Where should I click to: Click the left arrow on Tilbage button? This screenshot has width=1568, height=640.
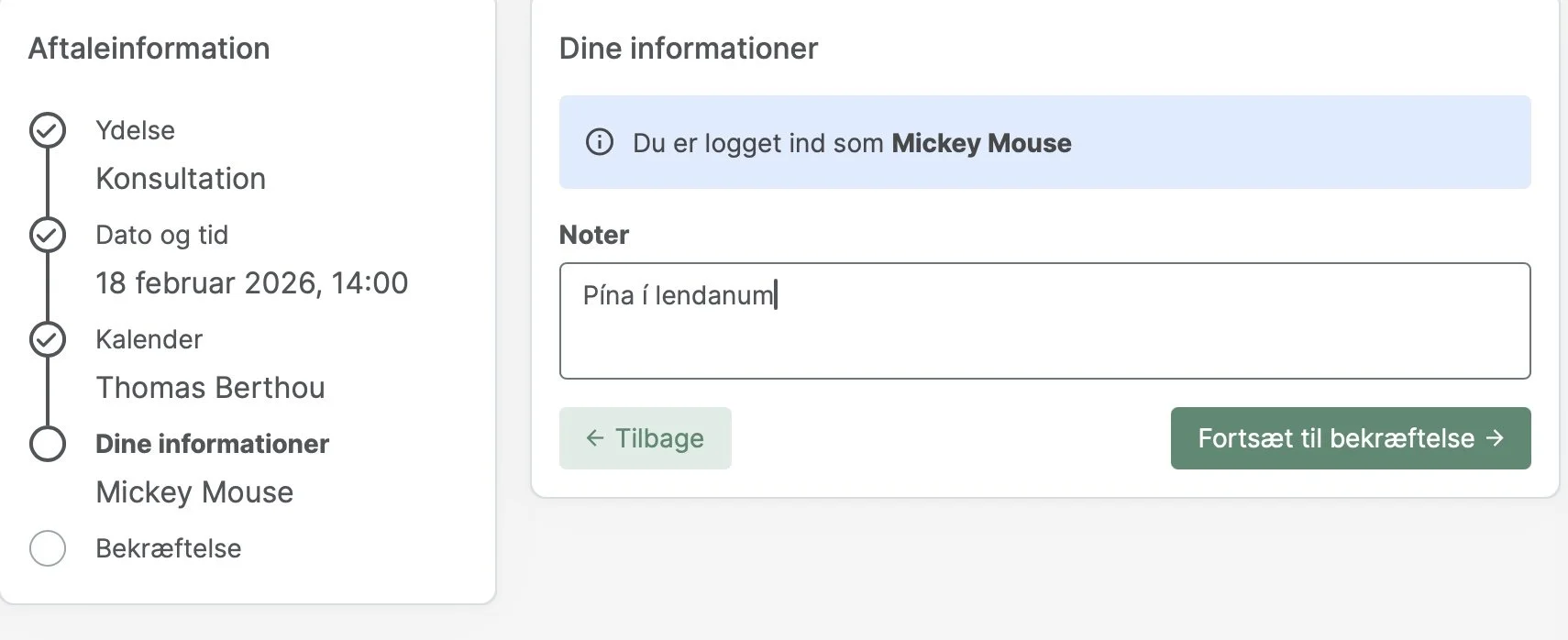595,438
